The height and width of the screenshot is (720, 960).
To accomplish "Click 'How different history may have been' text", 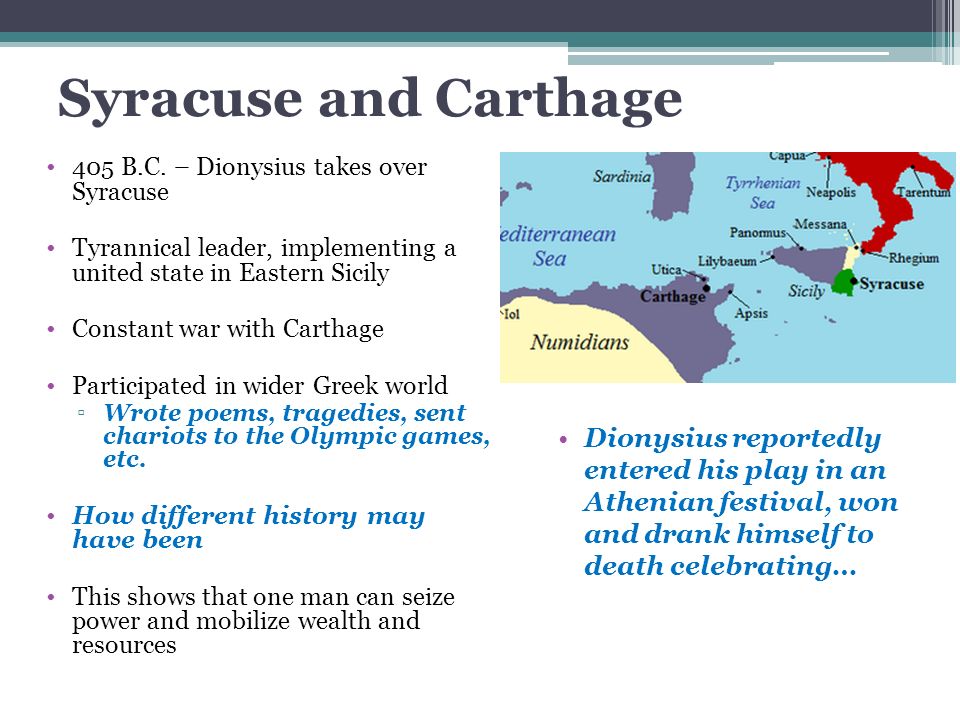I will point(249,527).
